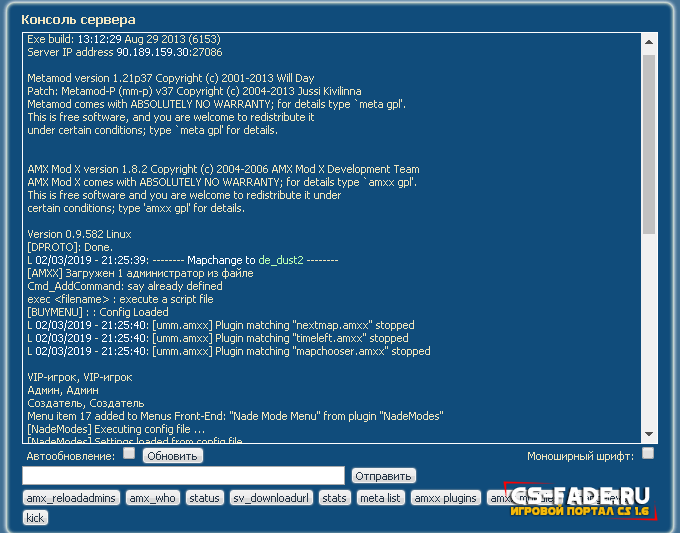Click the sv_downloadurl command button
The height and width of the screenshot is (533, 680).
pyautogui.click(x=271, y=498)
